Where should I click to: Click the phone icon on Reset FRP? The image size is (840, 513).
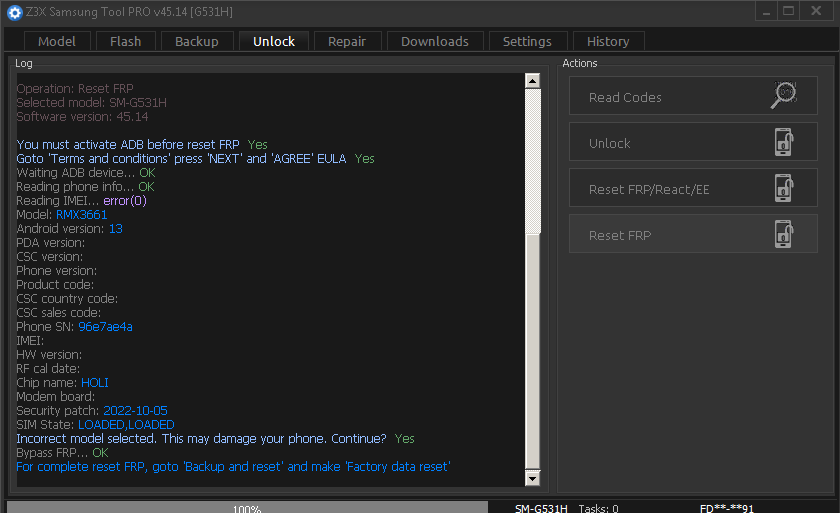pos(784,234)
